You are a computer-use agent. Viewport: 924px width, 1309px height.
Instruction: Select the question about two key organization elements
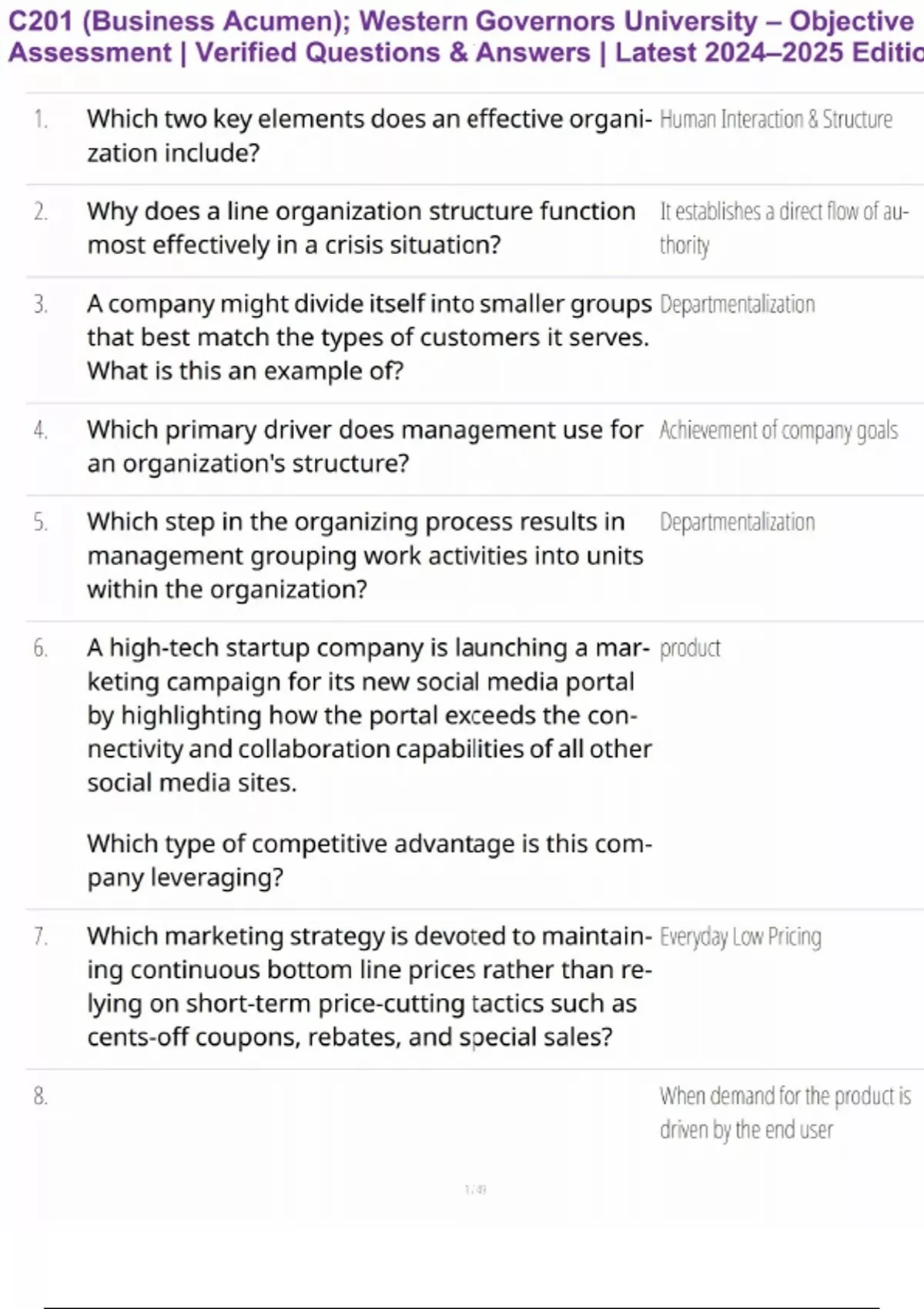point(368,136)
